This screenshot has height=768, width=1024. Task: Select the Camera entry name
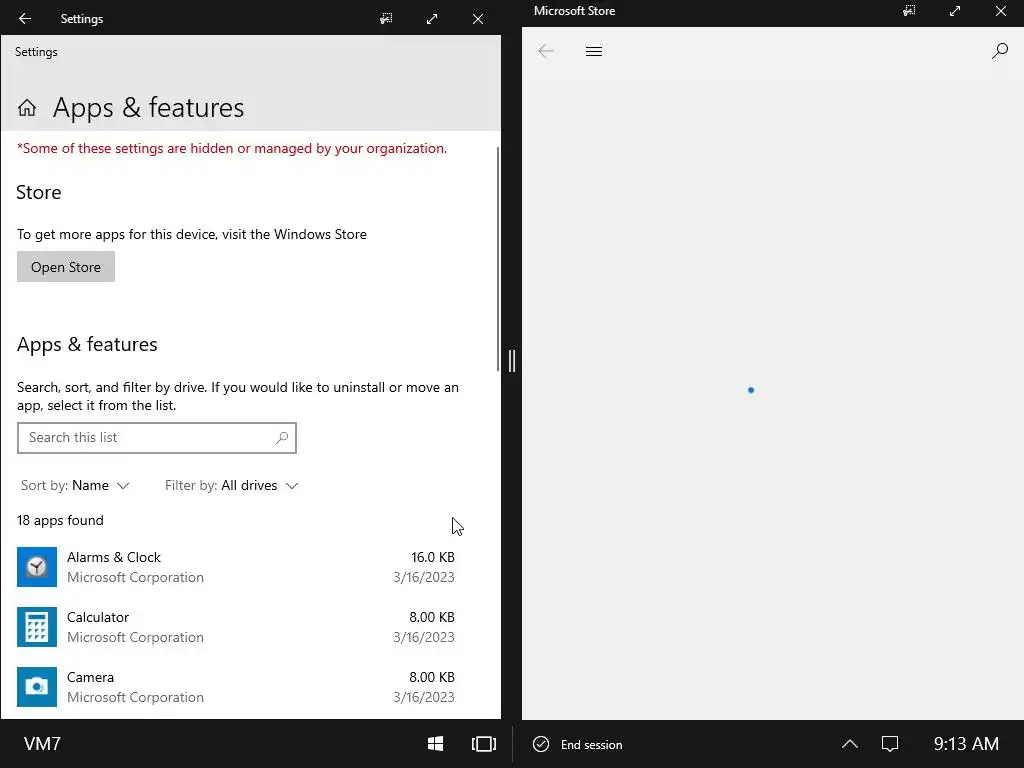[x=90, y=677]
